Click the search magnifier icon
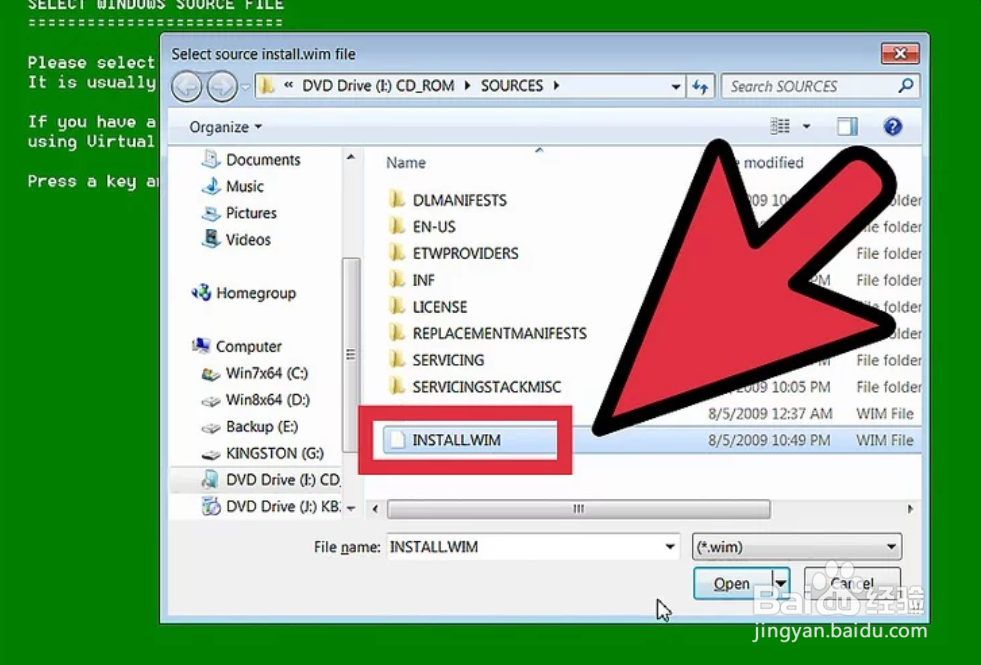The width and height of the screenshot is (981, 665). [x=905, y=86]
